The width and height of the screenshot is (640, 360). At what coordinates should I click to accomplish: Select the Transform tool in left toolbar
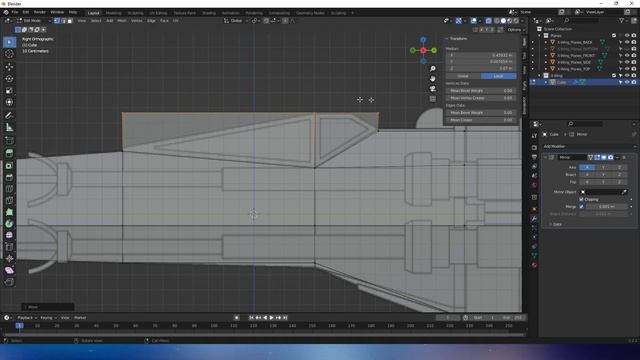[x=9, y=102]
